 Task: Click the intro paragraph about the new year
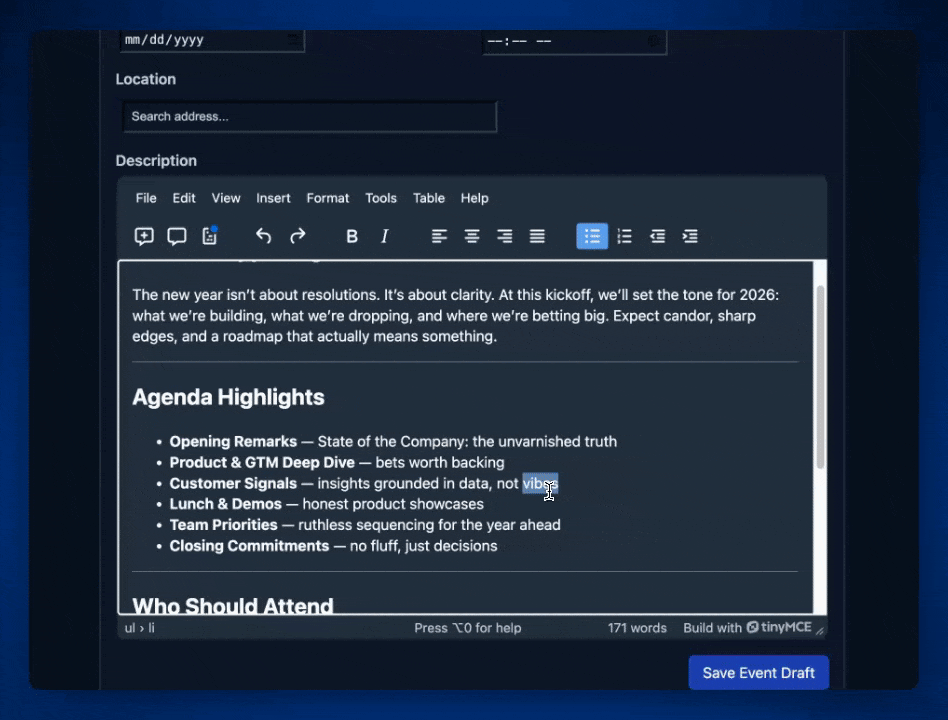point(456,316)
